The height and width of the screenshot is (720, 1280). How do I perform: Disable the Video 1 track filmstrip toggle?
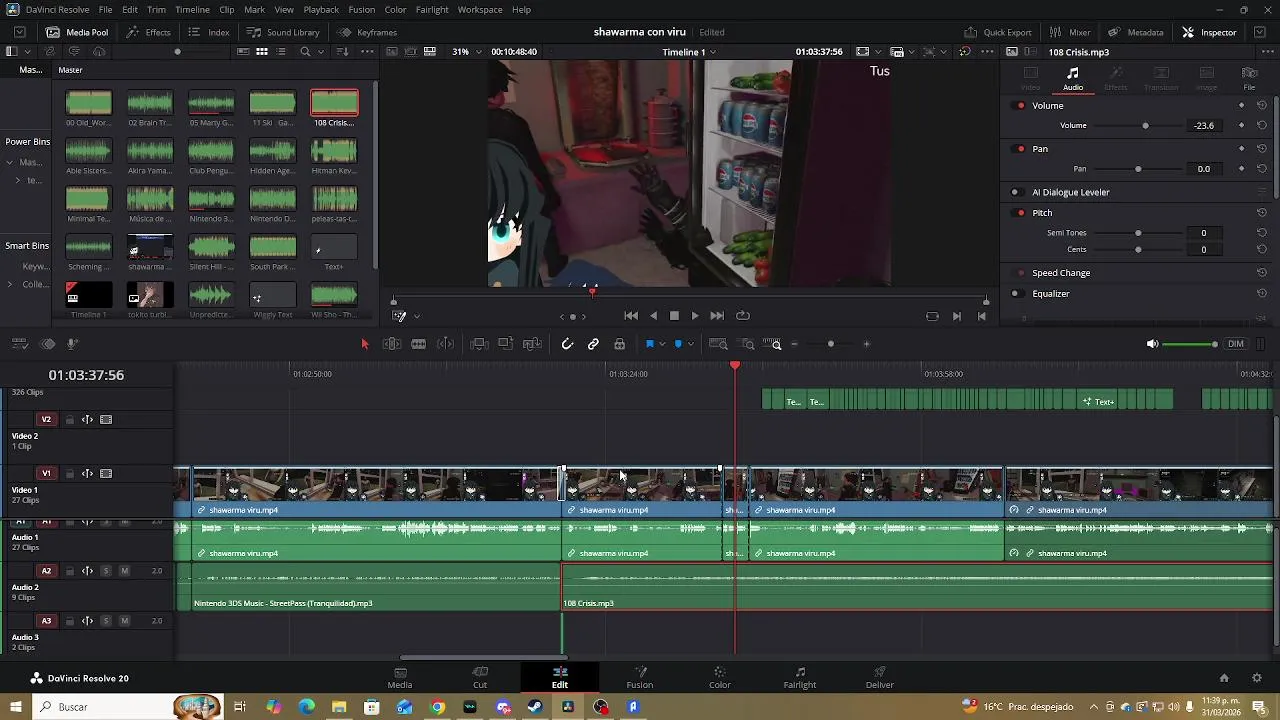click(106, 474)
